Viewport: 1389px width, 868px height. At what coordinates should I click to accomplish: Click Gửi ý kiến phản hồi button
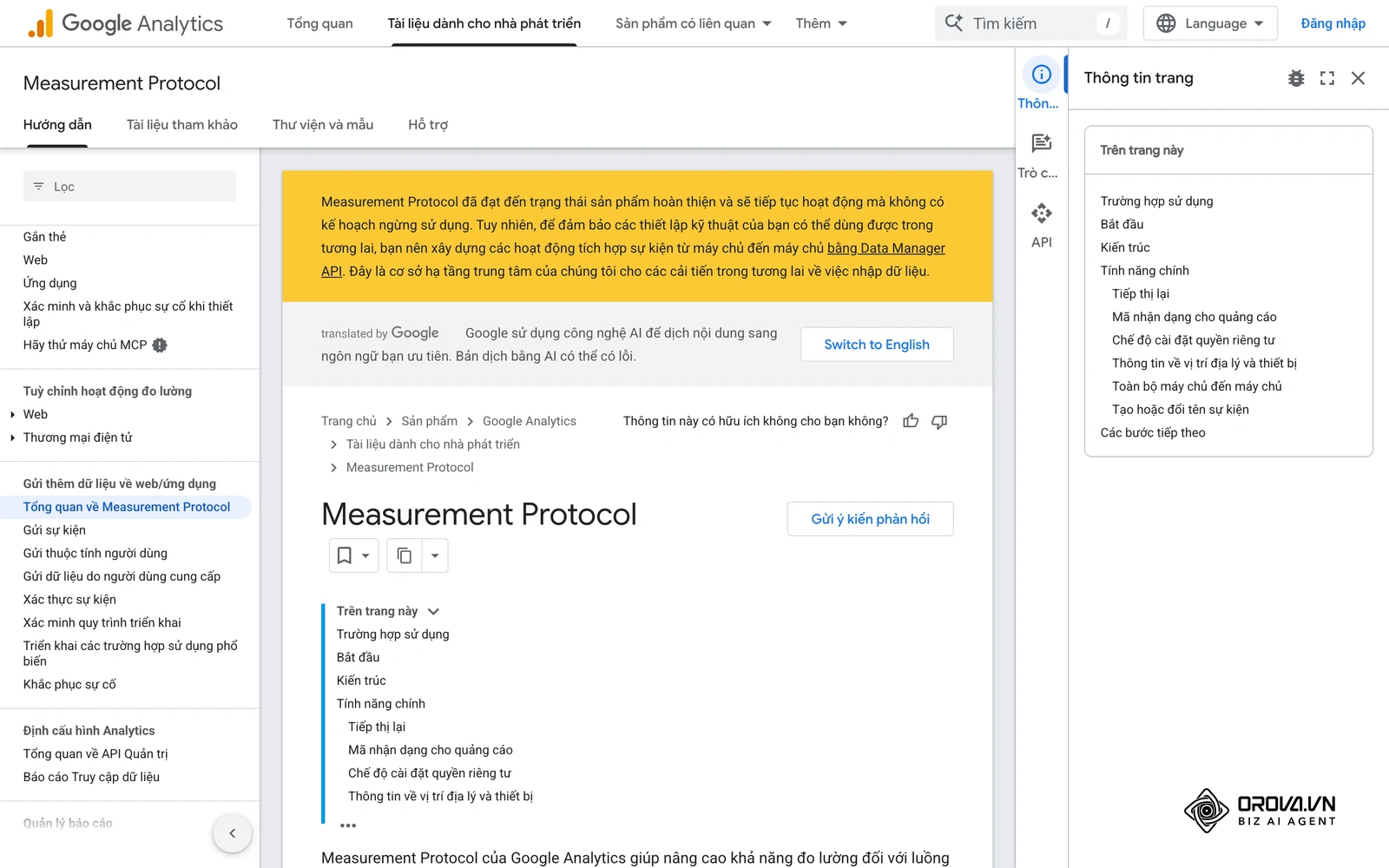(870, 519)
